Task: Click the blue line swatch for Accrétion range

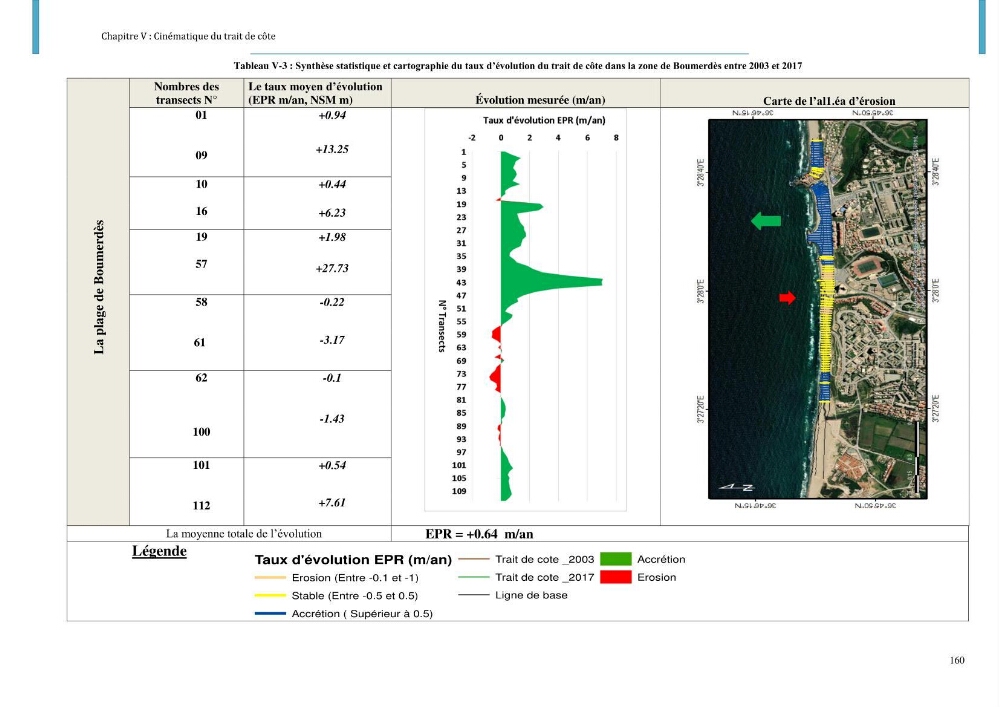Action: click(x=270, y=614)
